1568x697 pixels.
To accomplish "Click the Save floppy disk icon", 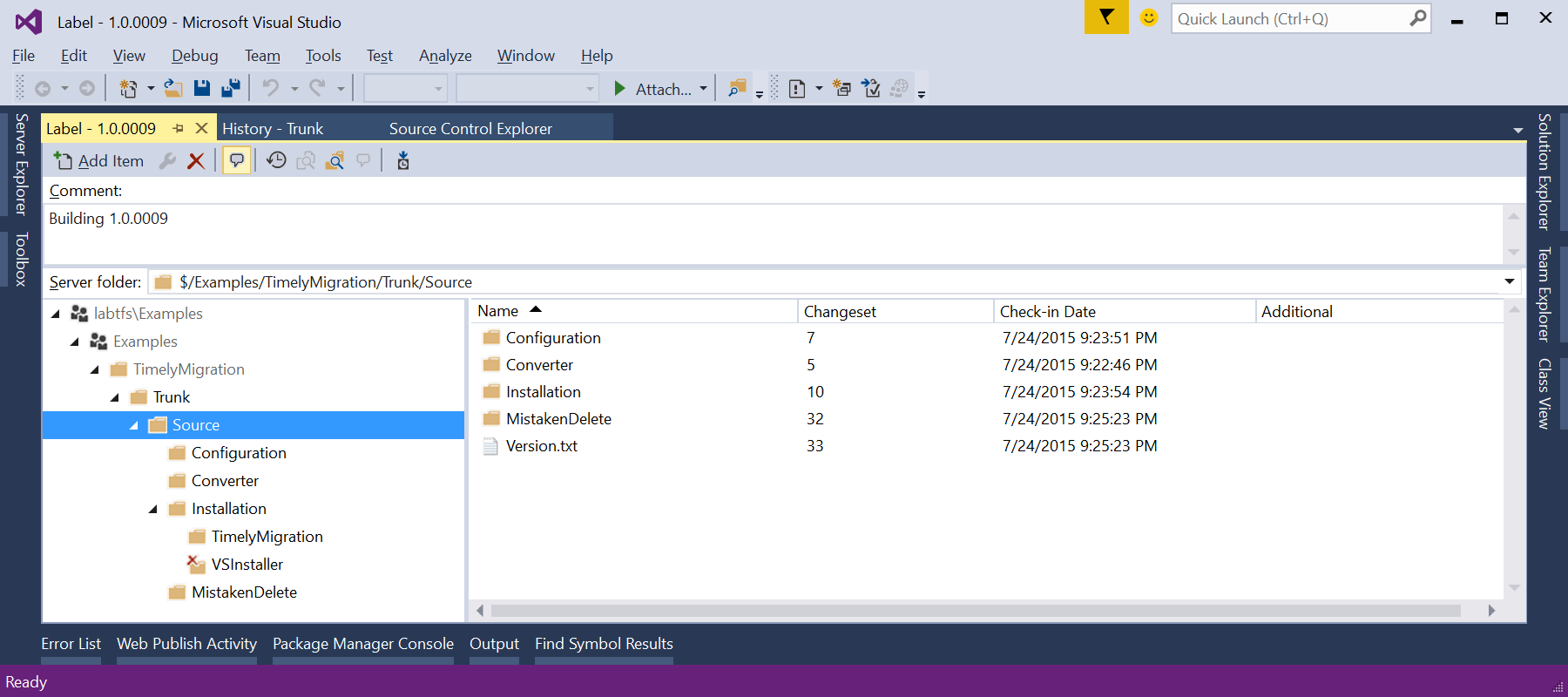I will point(202,88).
